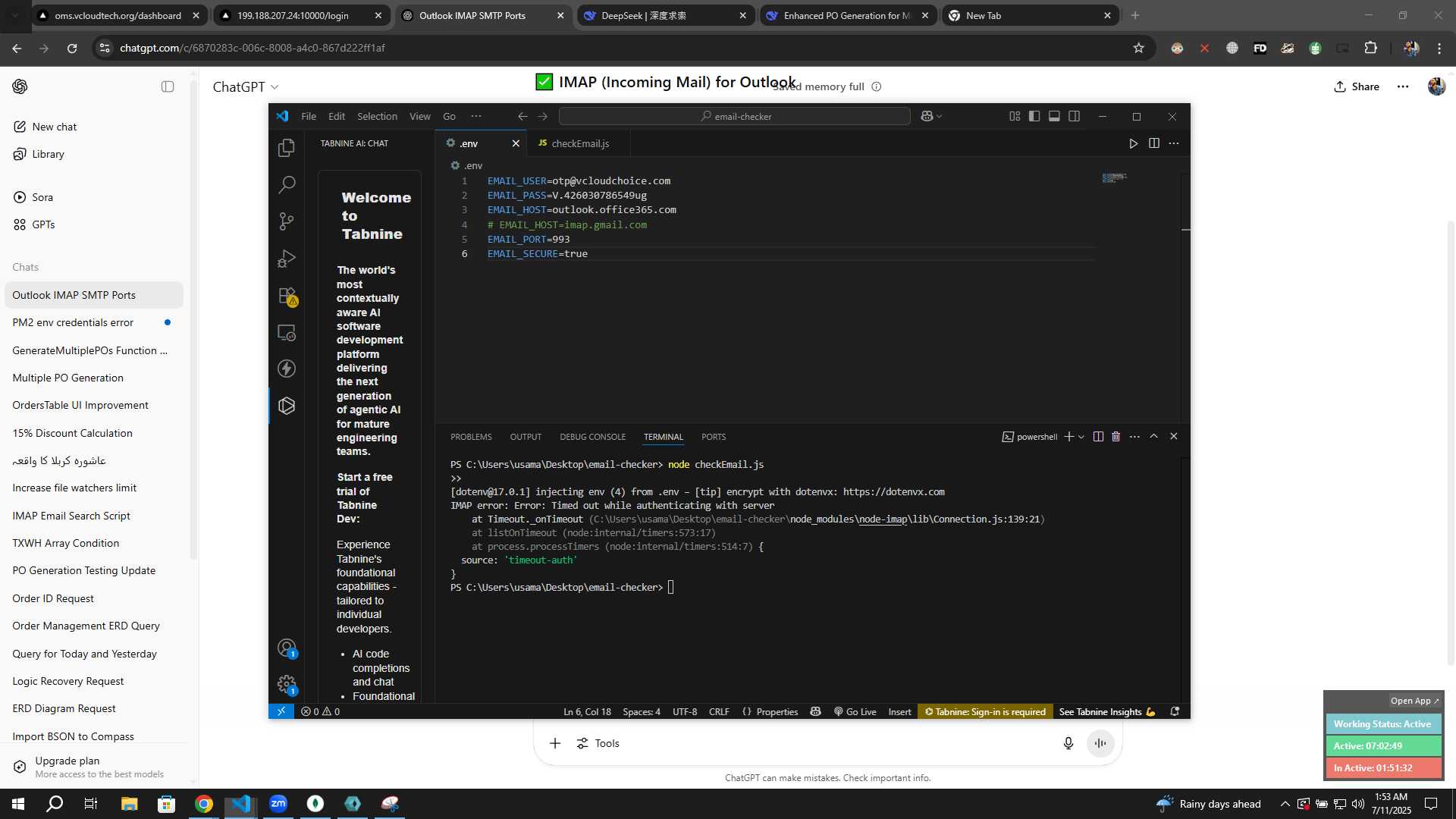1456x819 pixels.
Task: Switch to DEBUG CONSOLE panel tab
Action: click(x=592, y=437)
